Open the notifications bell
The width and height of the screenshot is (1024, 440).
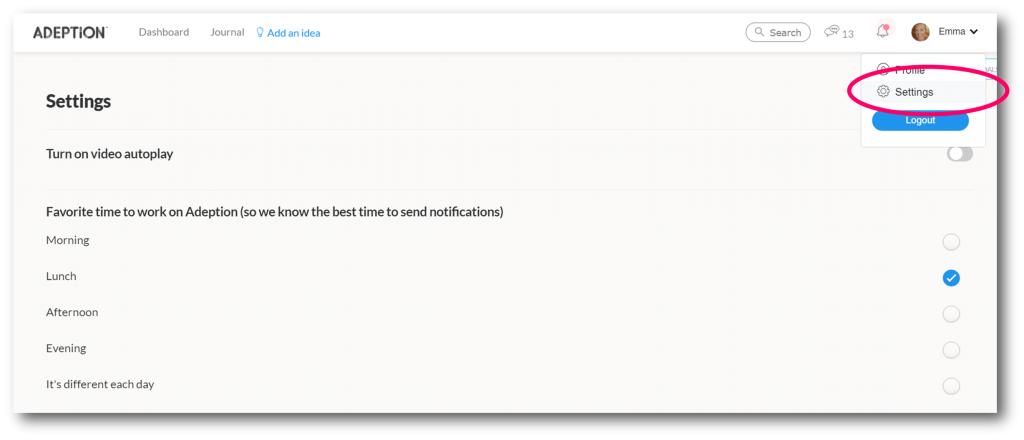tap(882, 32)
